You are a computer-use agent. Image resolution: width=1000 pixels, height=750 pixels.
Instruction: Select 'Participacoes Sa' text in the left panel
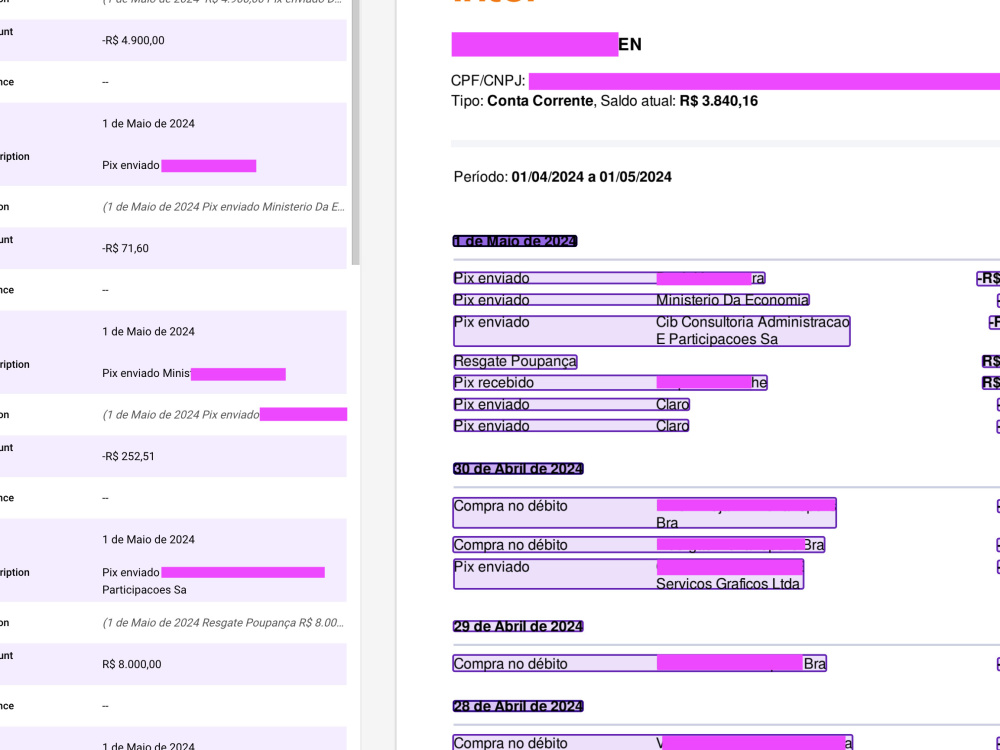pyautogui.click(x=144, y=590)
